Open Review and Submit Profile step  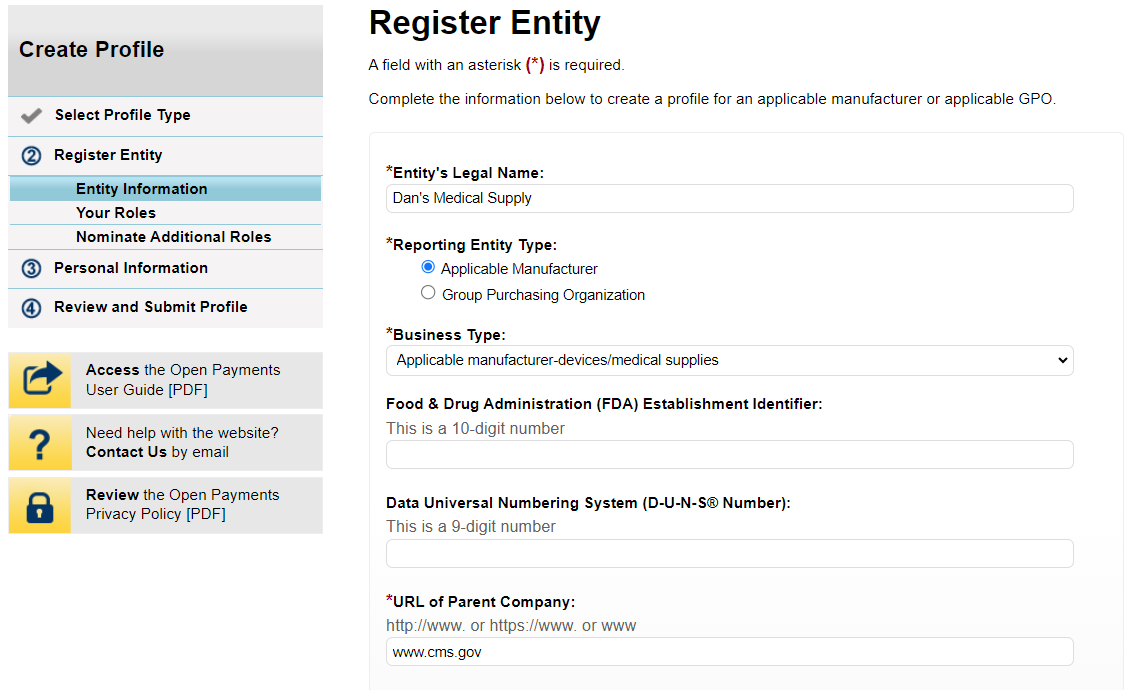click(x=151, y=307)
